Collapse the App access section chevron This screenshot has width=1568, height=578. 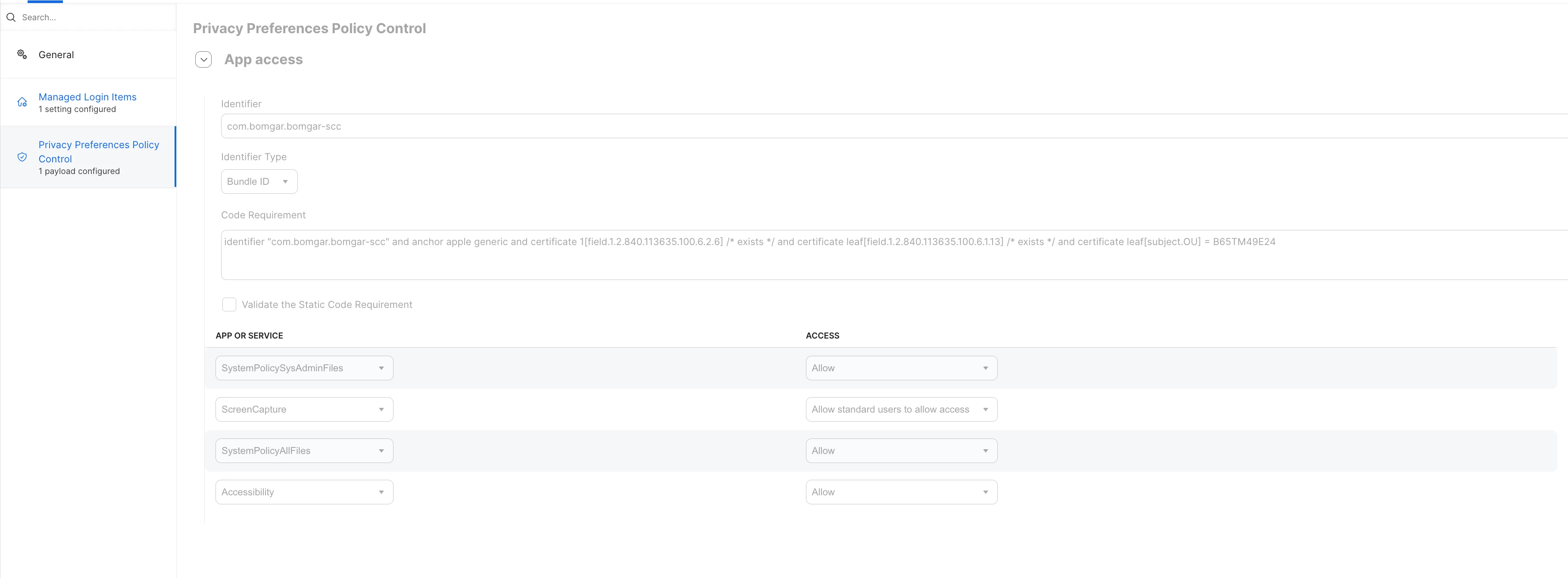(203, 59)
